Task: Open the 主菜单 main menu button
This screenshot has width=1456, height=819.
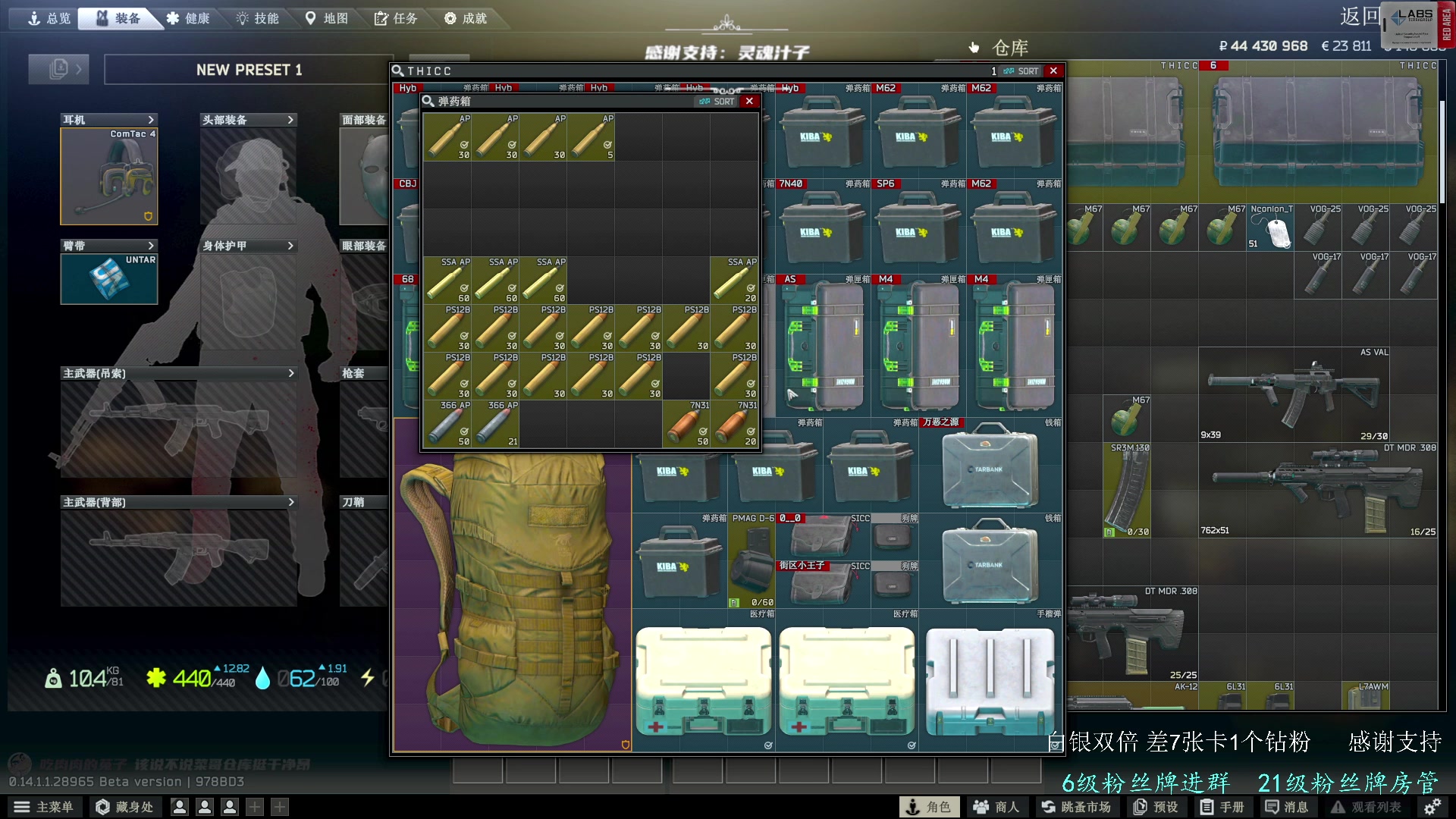Action: click(x=43, y=807)
